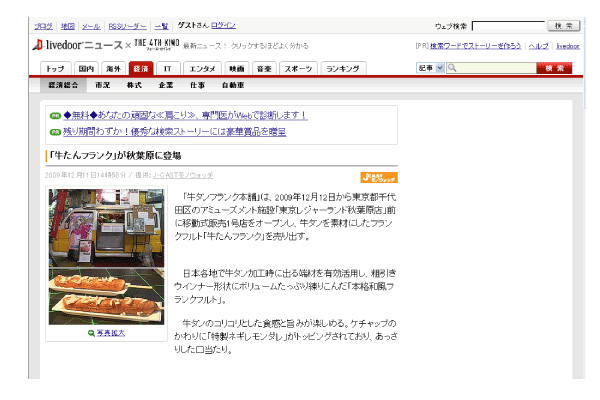Click the ヘルプ link
Screen dimensions: 600x400
point(539,46)
